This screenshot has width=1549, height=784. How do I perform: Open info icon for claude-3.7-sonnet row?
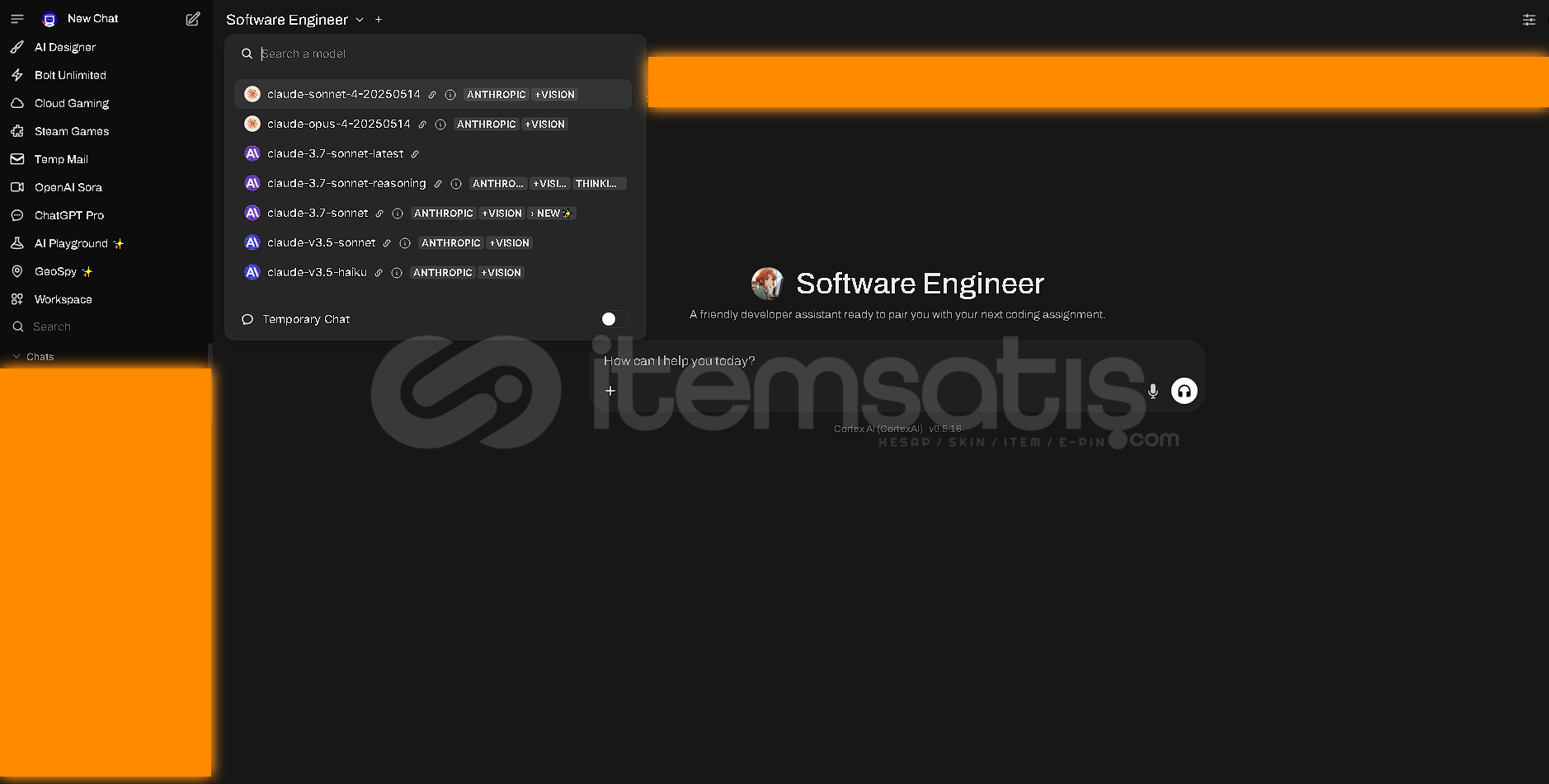pyautogui.click(x=398, y=214)
